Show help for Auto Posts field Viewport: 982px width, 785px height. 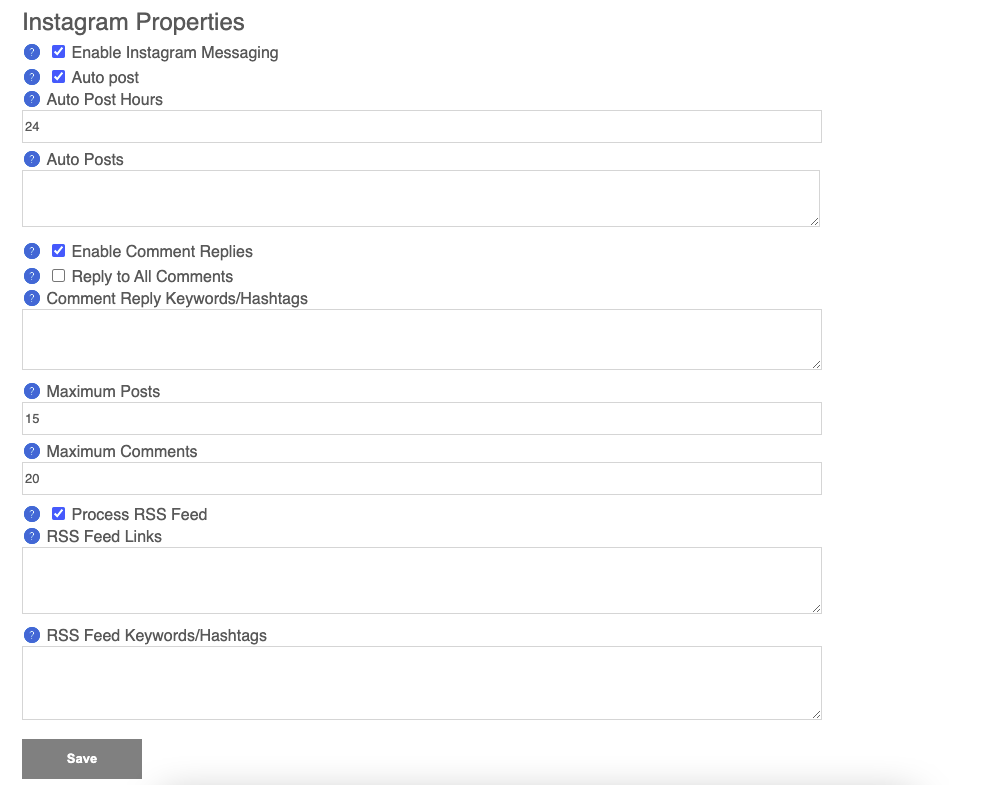32,159
